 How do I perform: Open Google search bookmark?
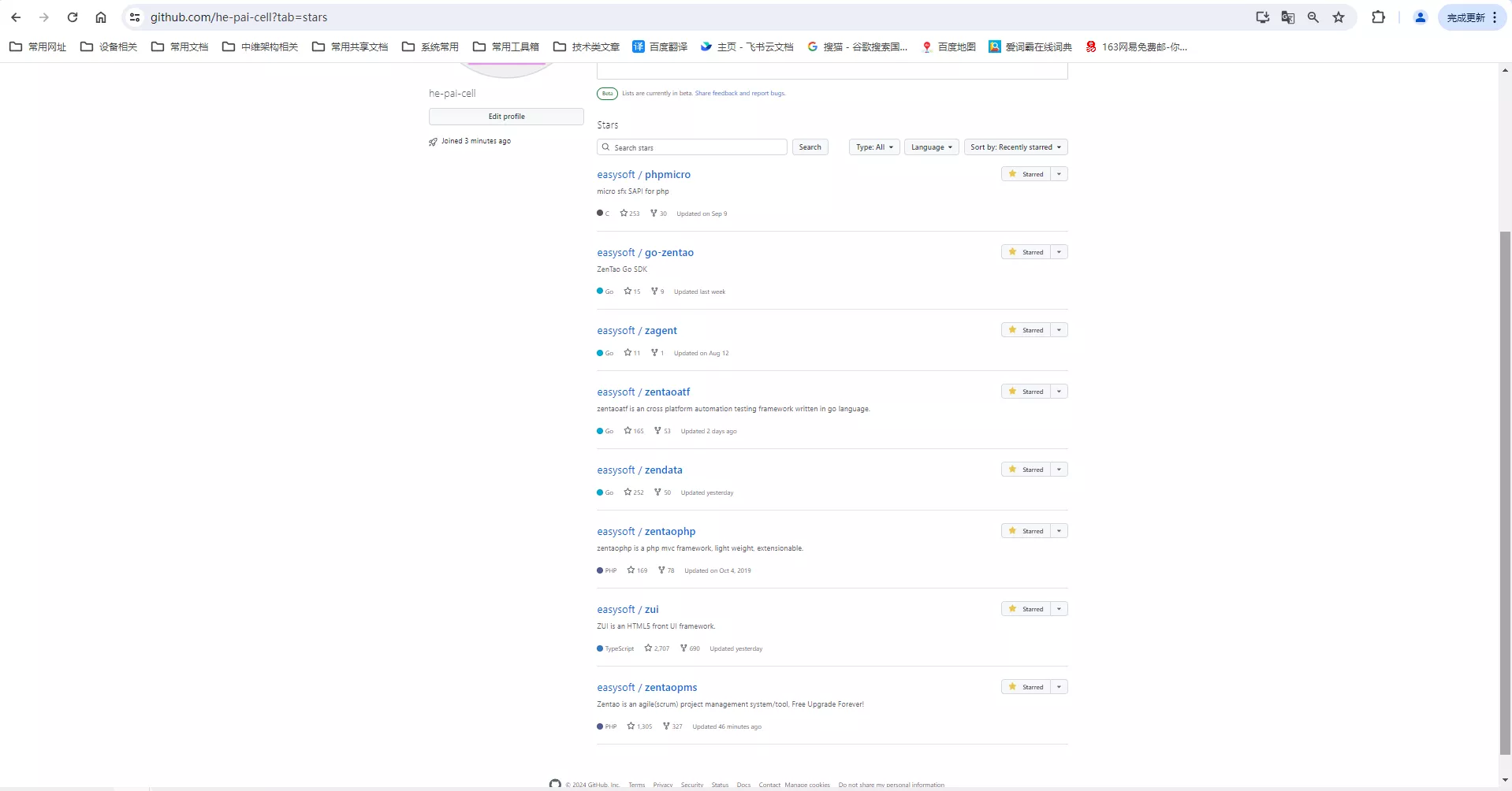pos(857,46)
